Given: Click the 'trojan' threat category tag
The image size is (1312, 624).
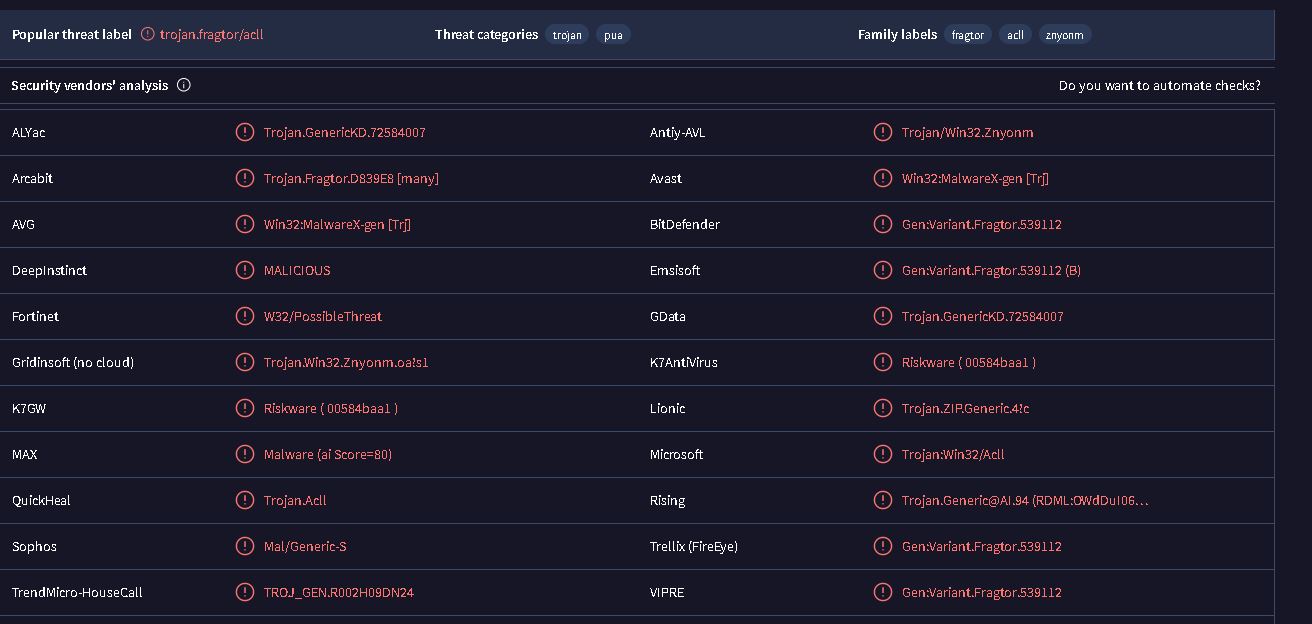Looking at the screenshot, I should 567,35.
